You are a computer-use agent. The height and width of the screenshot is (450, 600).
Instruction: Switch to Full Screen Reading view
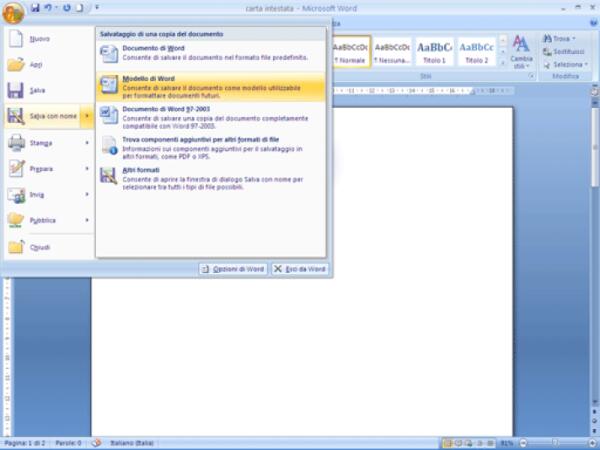pyautogui.click(x=459, y=442)
